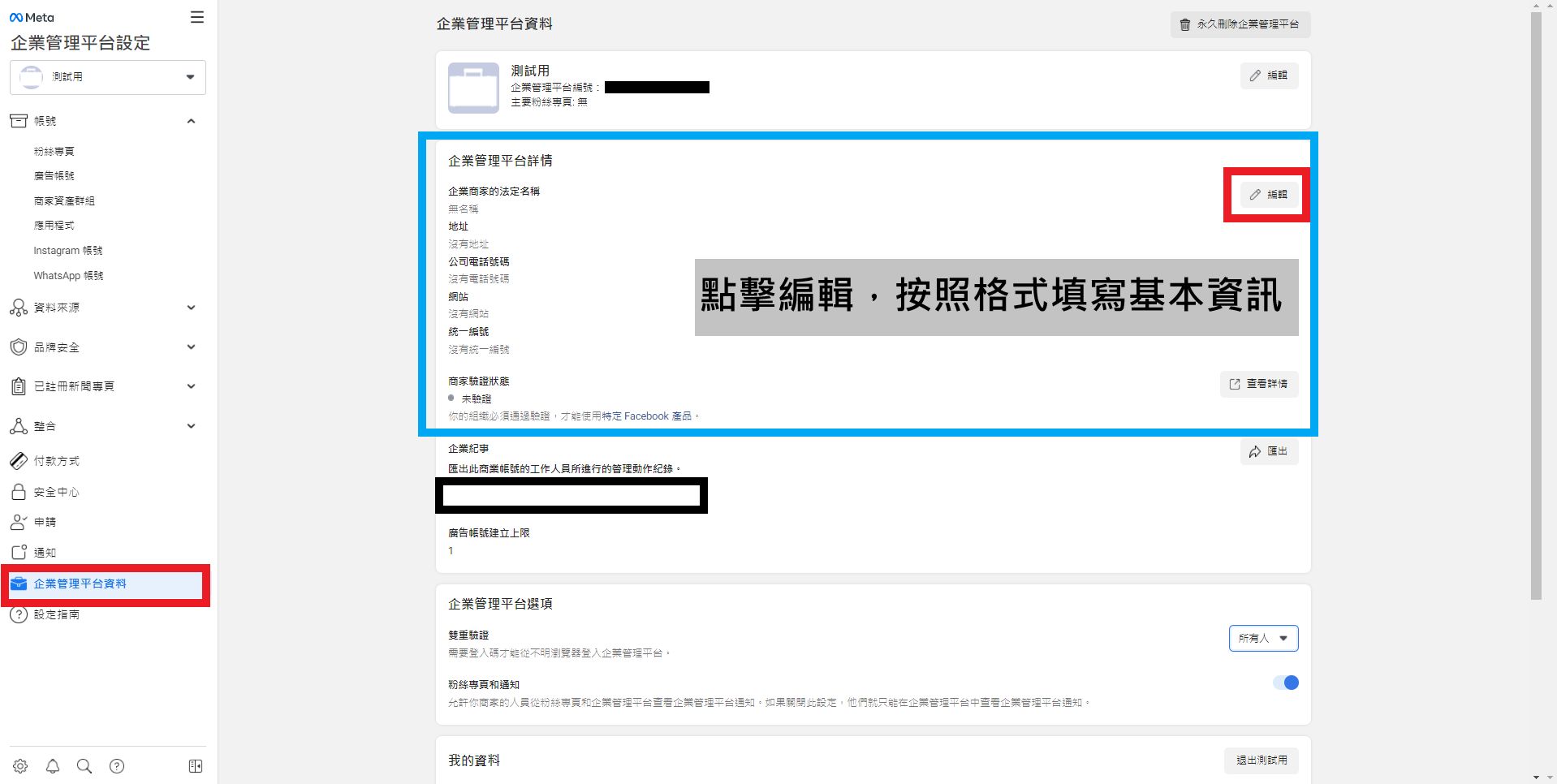Open the 雙重驗證 所有人 dropdown
The image size is (1557, 784).
point(1264,639)
